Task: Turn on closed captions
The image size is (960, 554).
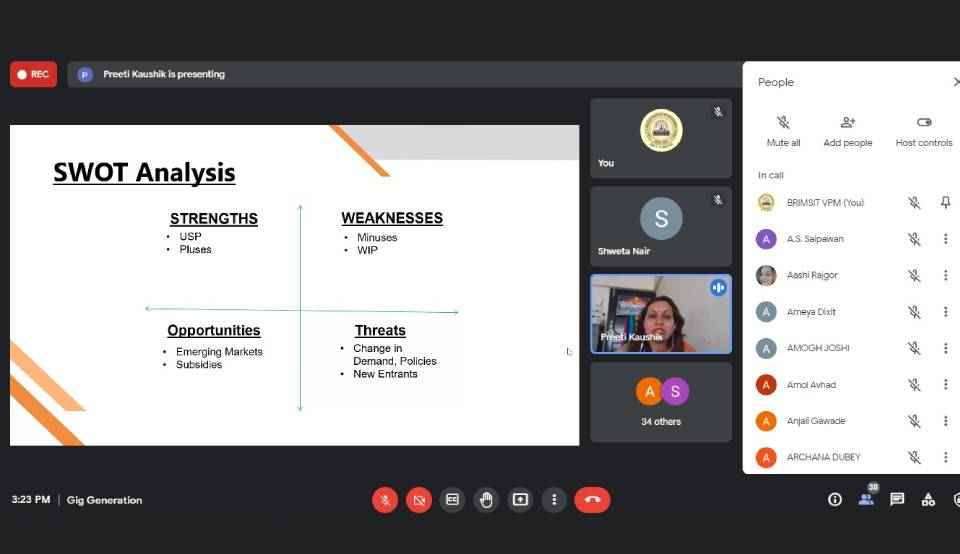Action: click(452, 500)
